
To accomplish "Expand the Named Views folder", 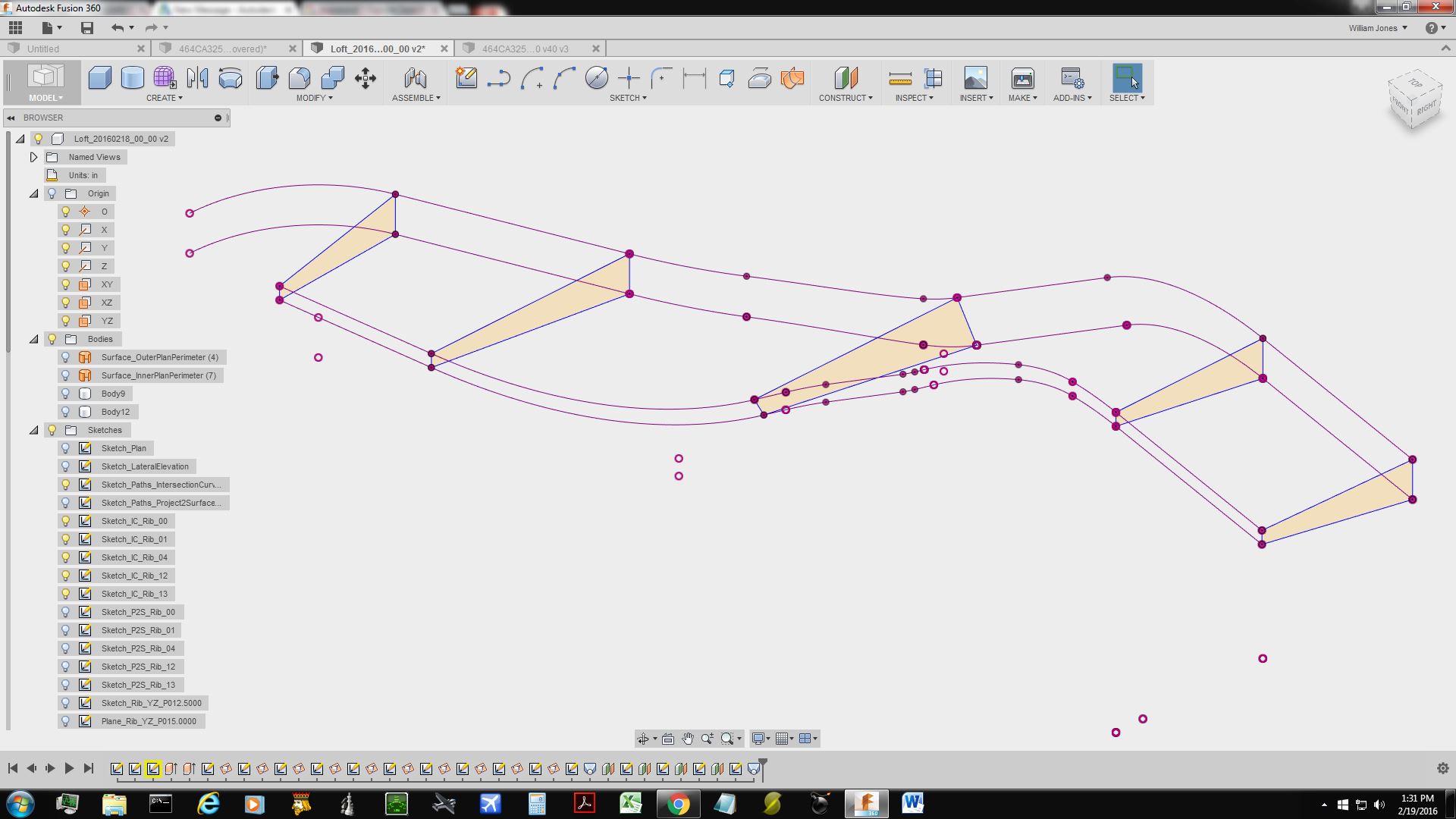I will 34,157.
